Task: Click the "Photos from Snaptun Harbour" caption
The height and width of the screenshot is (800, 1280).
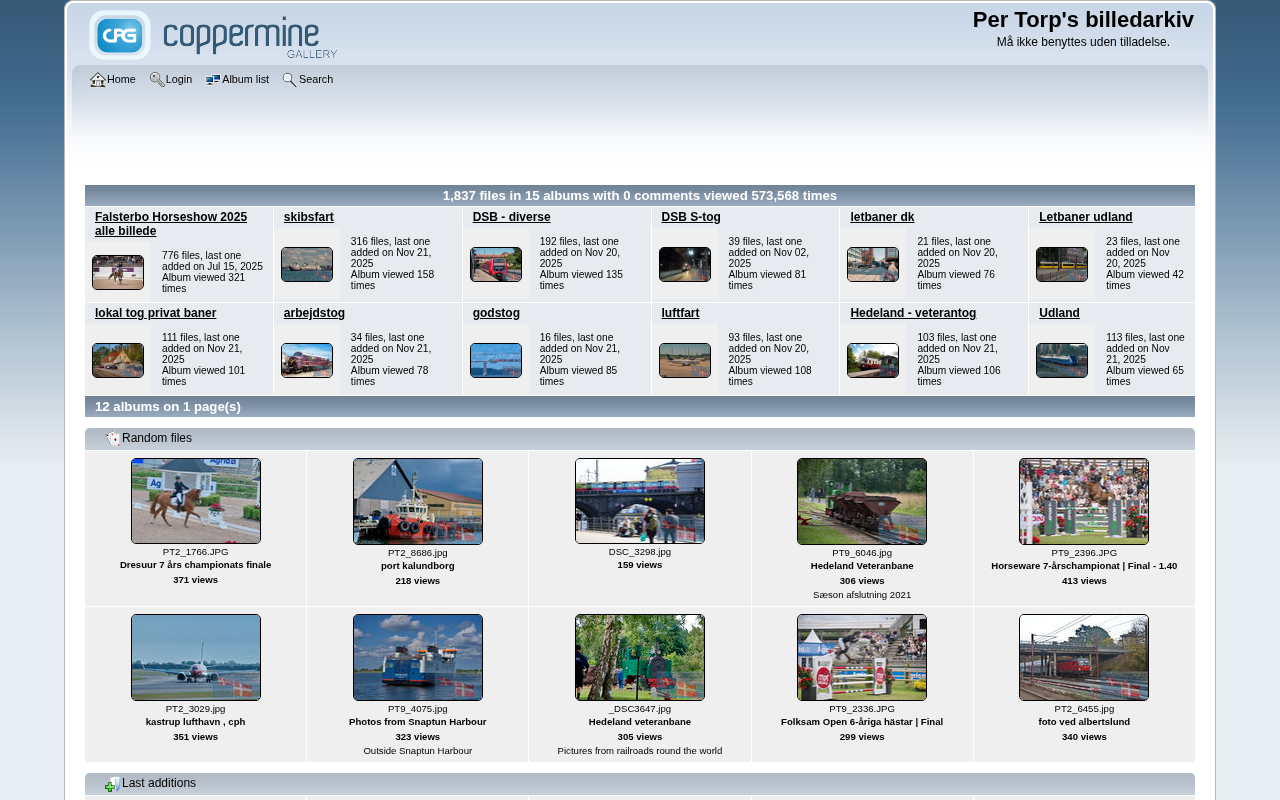Action: click(x=418, y=722)
